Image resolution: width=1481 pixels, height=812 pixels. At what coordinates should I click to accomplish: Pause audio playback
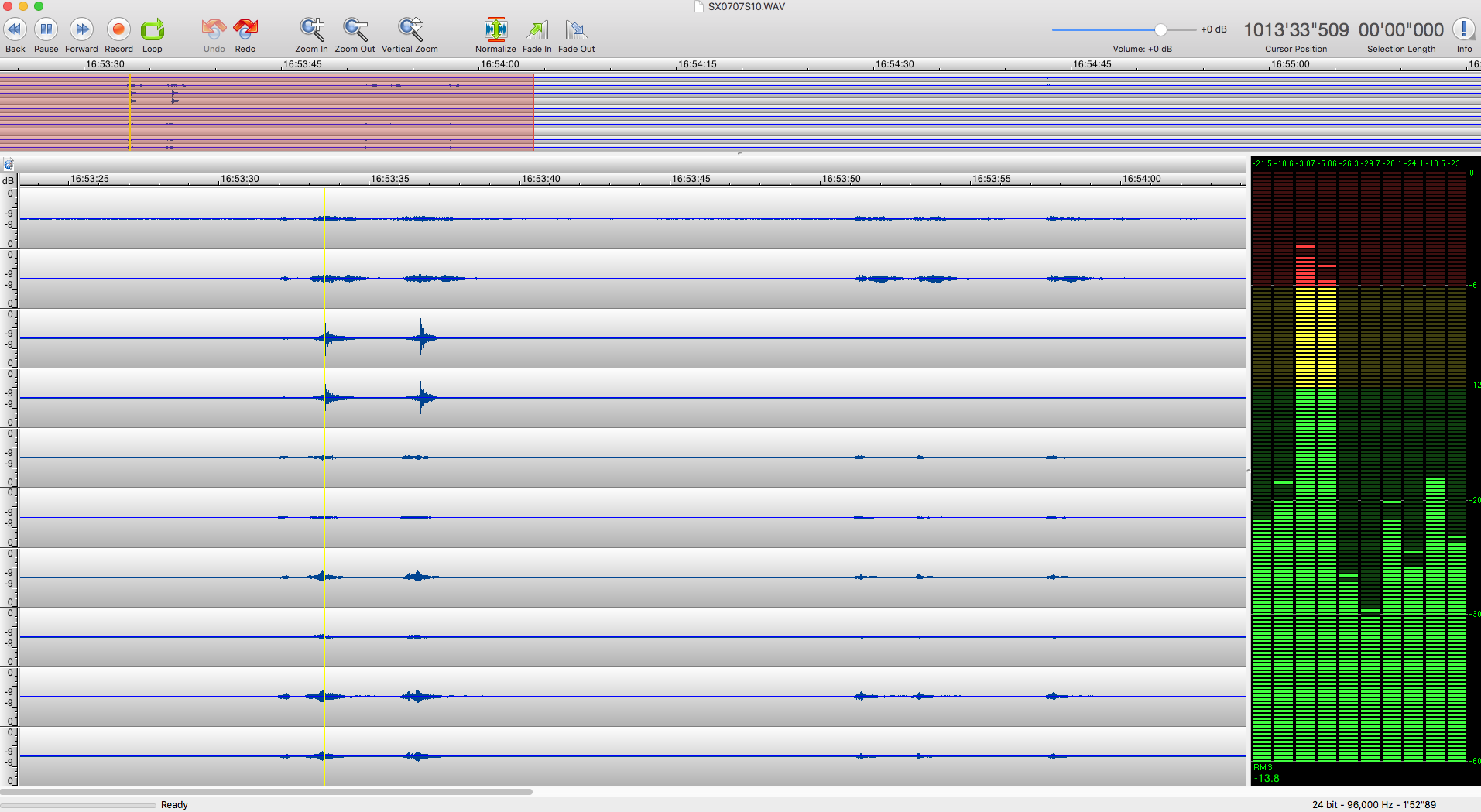[x=46, y=30]
